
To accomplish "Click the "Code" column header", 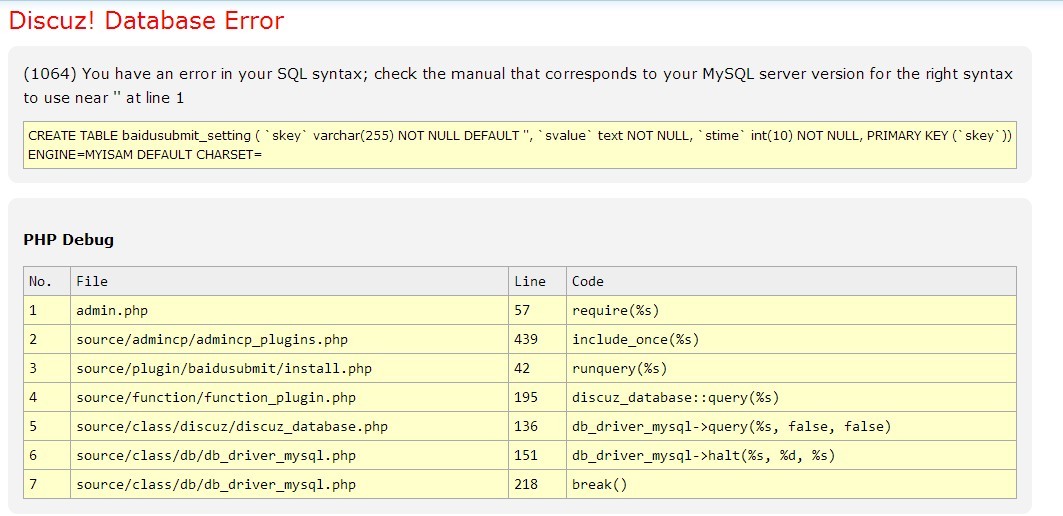I will tap(588, 281).
